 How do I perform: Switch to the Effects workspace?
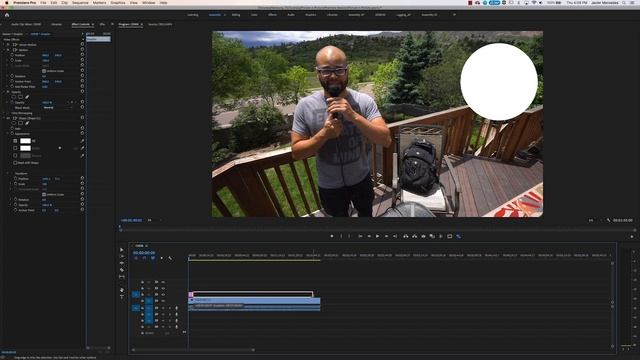272,15
